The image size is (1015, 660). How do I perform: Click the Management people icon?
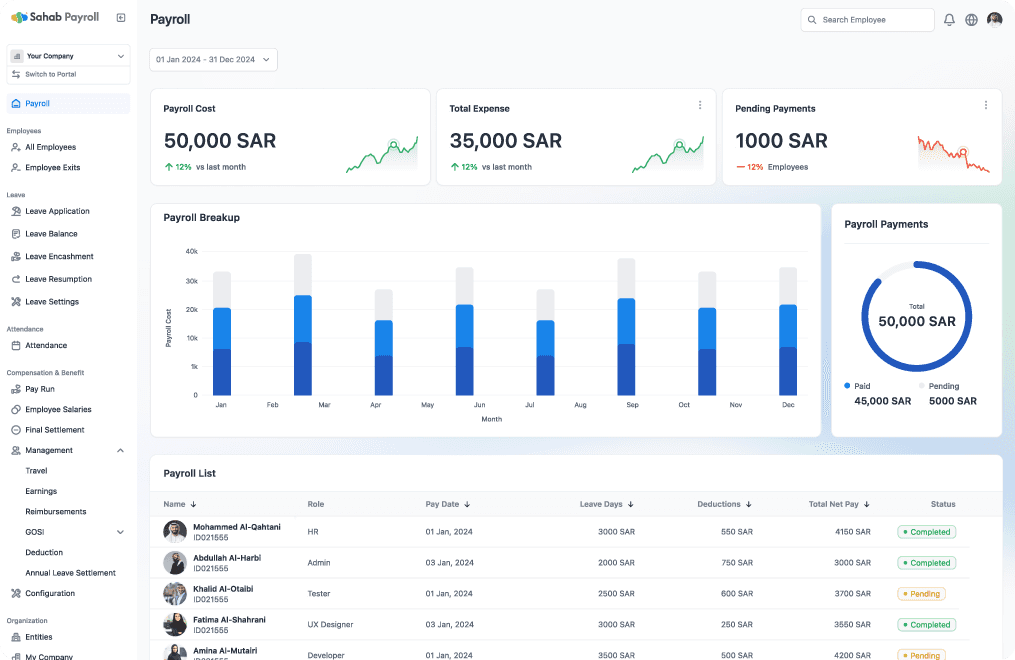pos(16,450)
